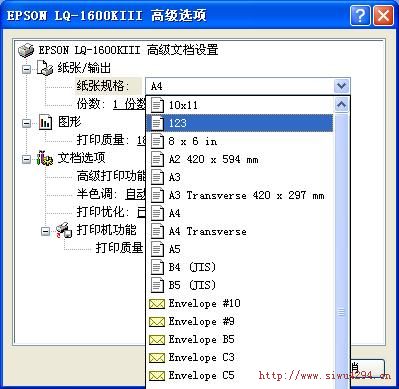Select Envelope #9 from the list
Screen dimensions: 399x389
(x=239, y=321)
